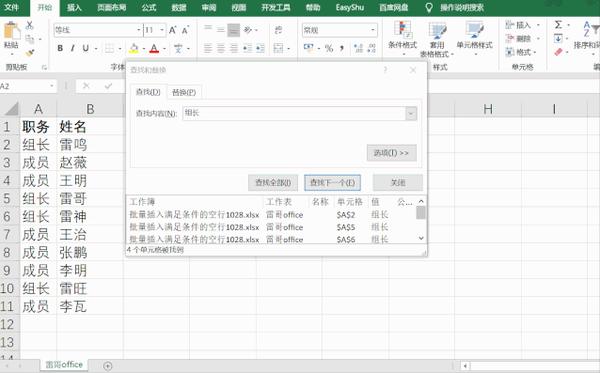
Task: Click Increase Decimal icon
Action: coord(359,48)
